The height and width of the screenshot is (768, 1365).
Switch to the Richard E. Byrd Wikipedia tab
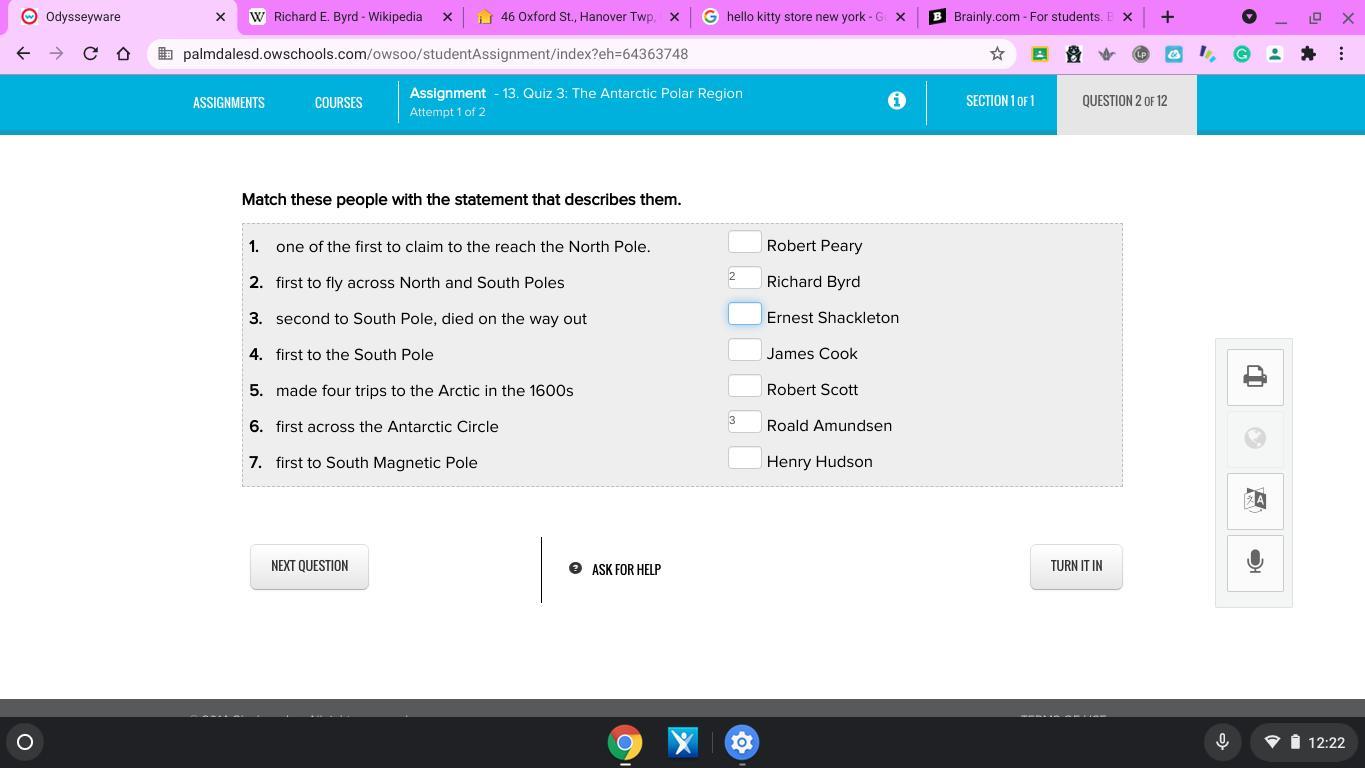click(351, 17)
